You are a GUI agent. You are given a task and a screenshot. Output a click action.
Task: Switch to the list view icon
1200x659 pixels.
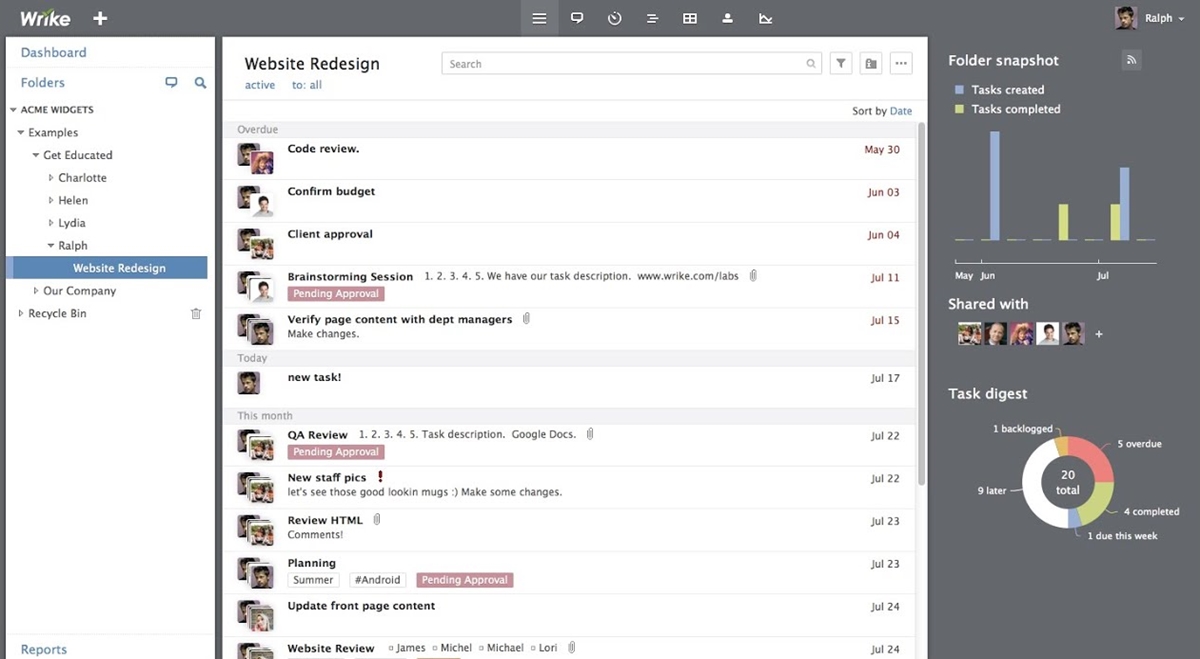(x=539, y=18)
